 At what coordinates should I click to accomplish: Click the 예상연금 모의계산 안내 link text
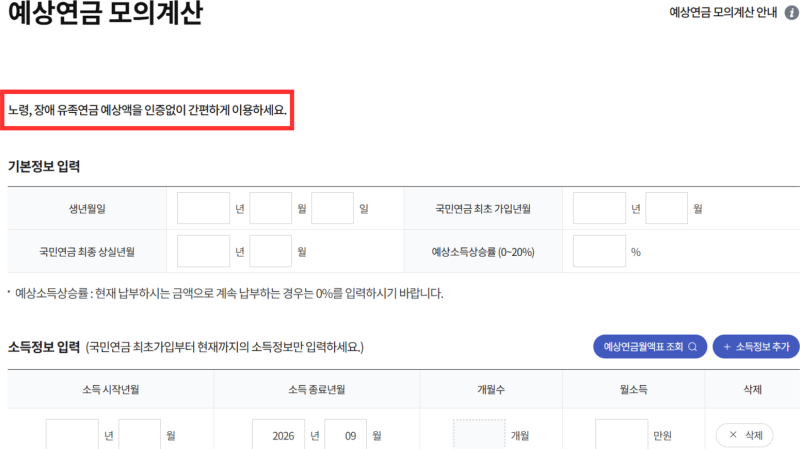coord(723,12)
